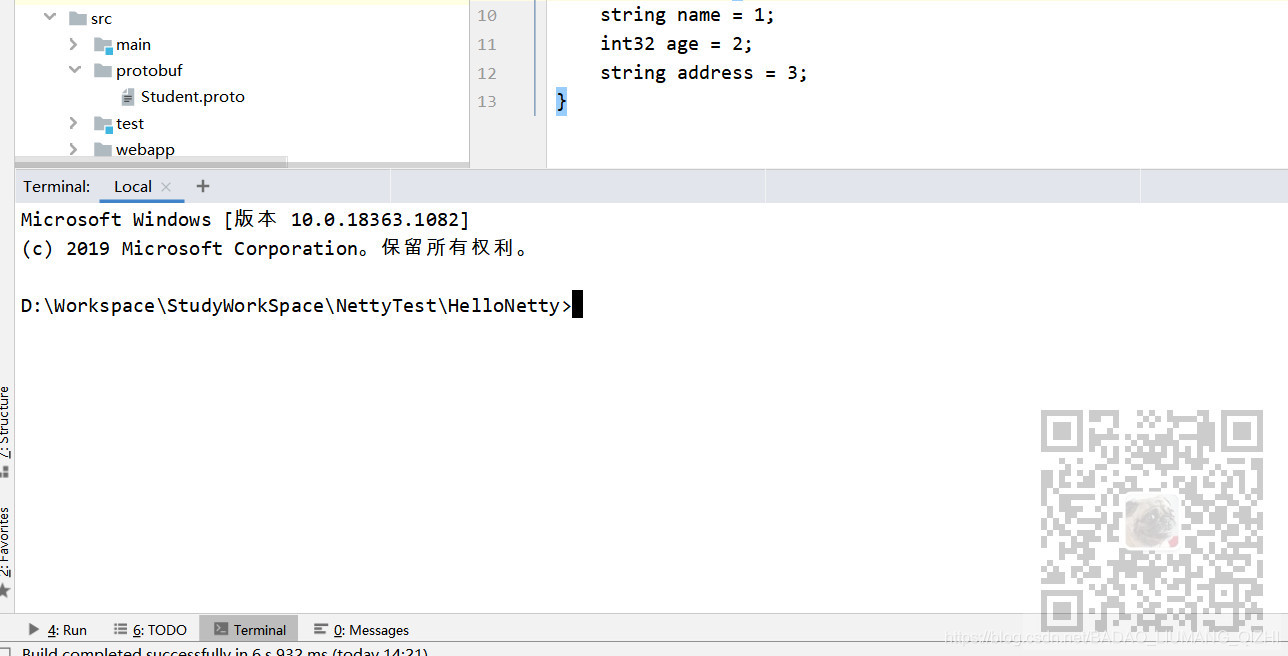Collapse the protobuf folder
The image size is (1288, 656).
click(74, 70)
